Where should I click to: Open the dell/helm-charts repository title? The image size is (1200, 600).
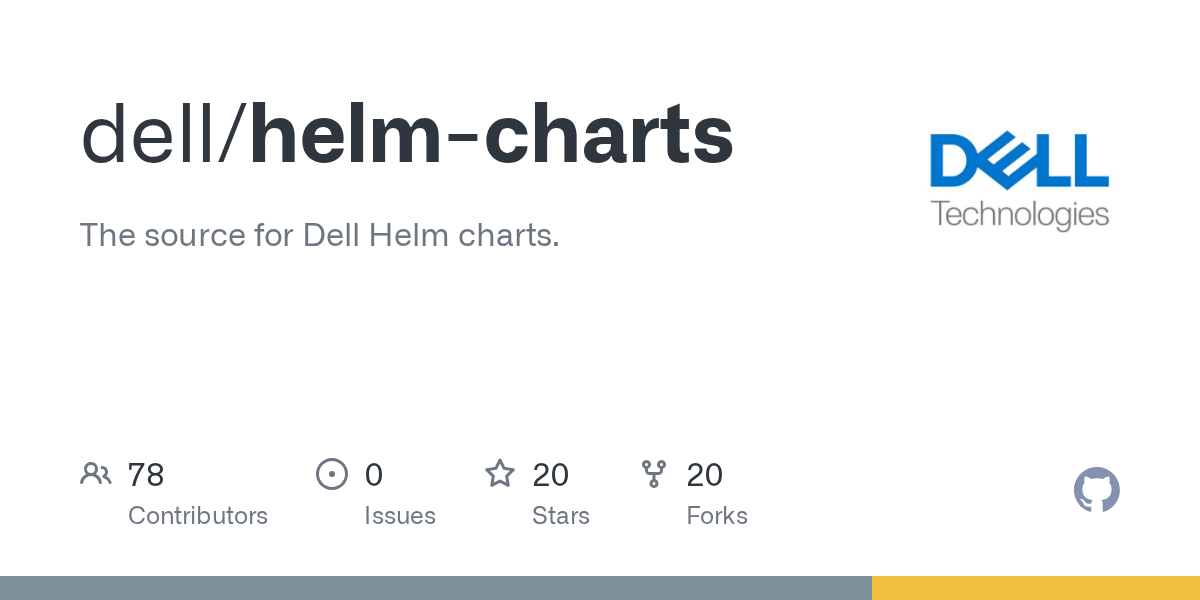[x=407, y=136]
